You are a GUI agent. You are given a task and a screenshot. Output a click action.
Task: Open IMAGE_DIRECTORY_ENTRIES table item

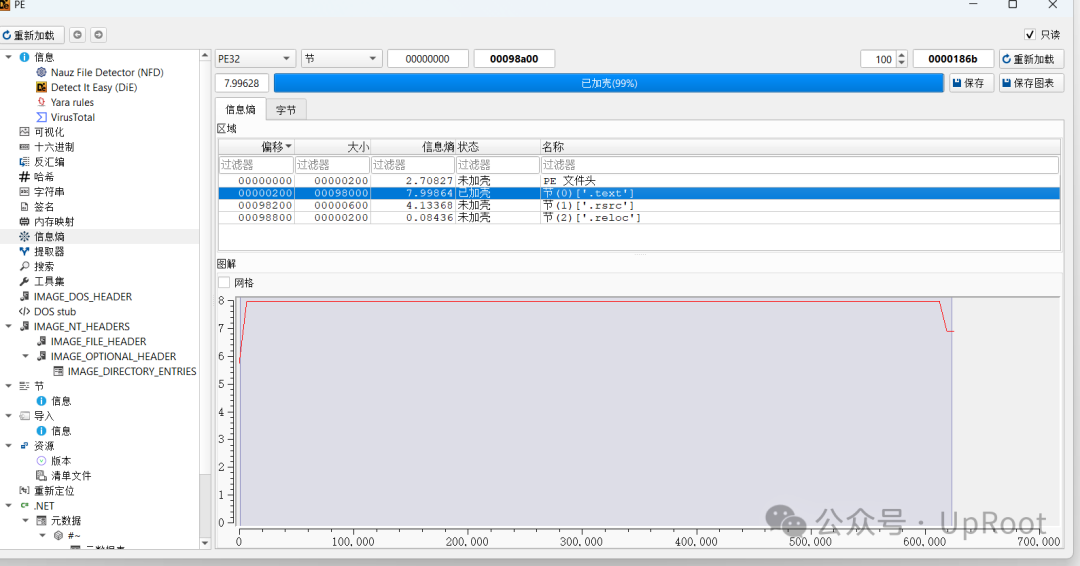click(x=125, y=371)
